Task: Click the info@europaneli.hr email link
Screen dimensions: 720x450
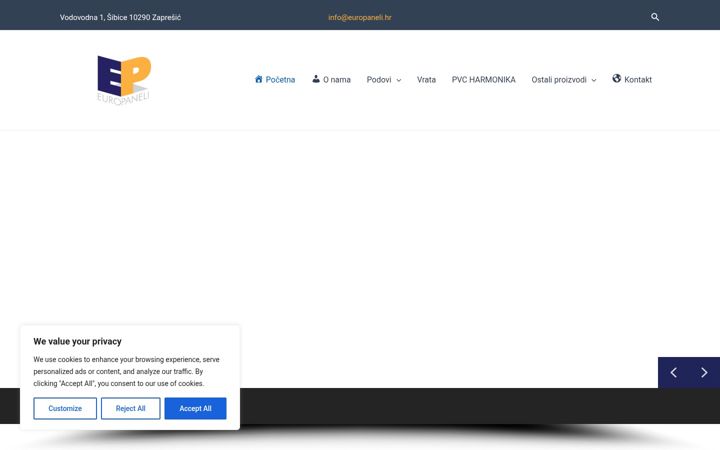Action: coord(360,17)
